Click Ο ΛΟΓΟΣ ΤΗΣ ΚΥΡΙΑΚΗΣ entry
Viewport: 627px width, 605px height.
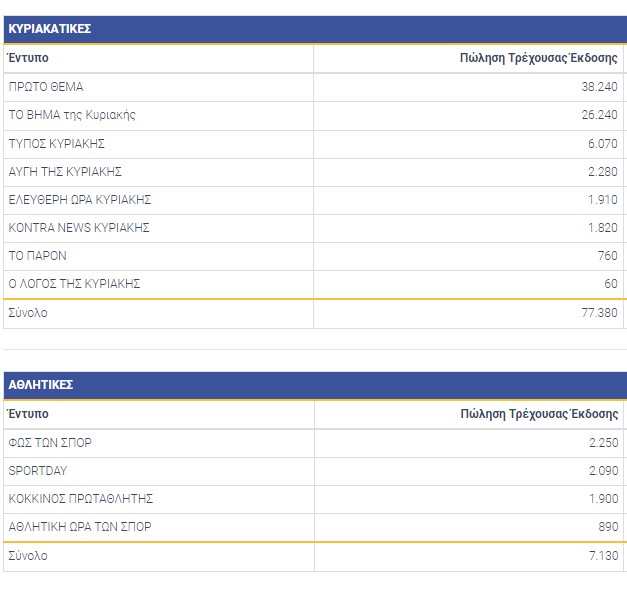(x=74, y=284)
